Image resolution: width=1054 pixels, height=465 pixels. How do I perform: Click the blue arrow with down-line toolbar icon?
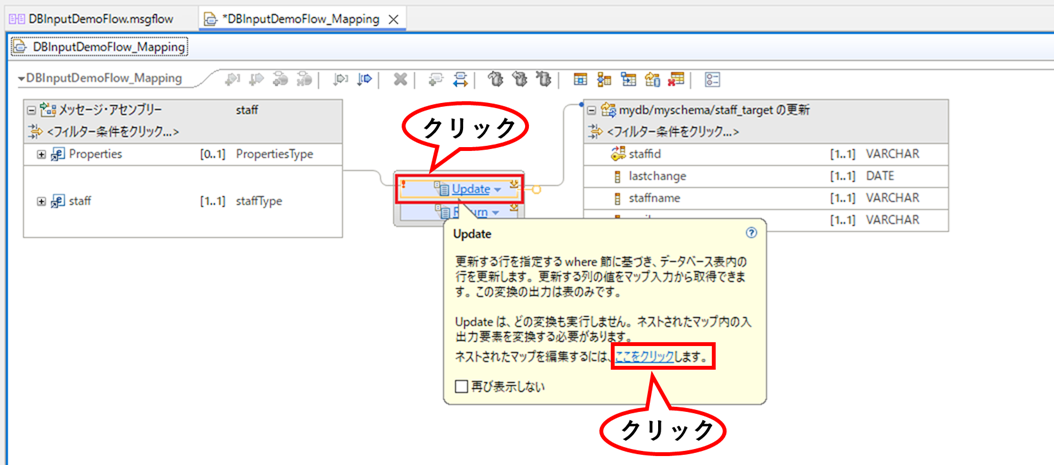click(x=365, y=79)
